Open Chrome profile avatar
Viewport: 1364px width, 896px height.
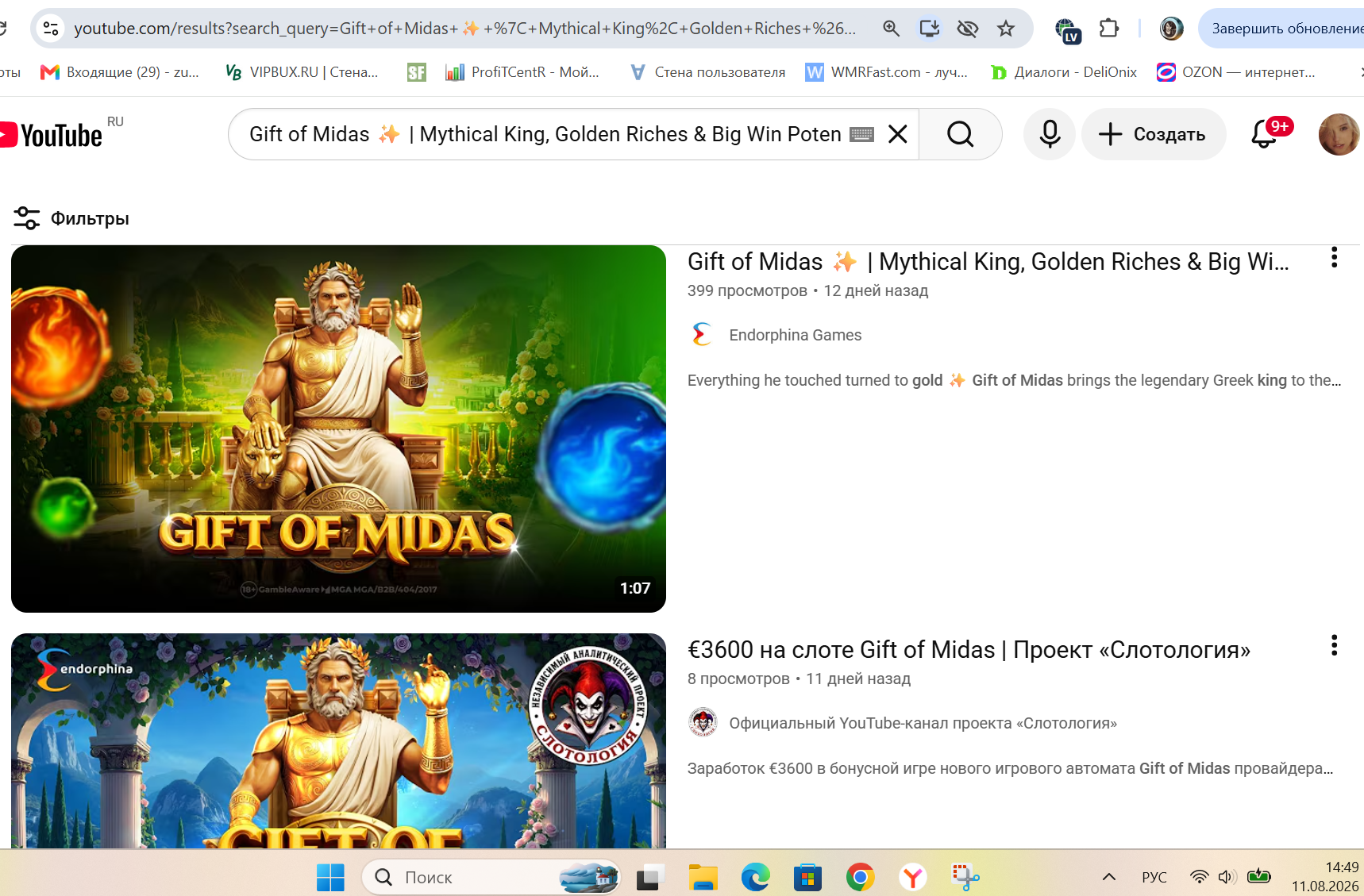(1171, 29)
